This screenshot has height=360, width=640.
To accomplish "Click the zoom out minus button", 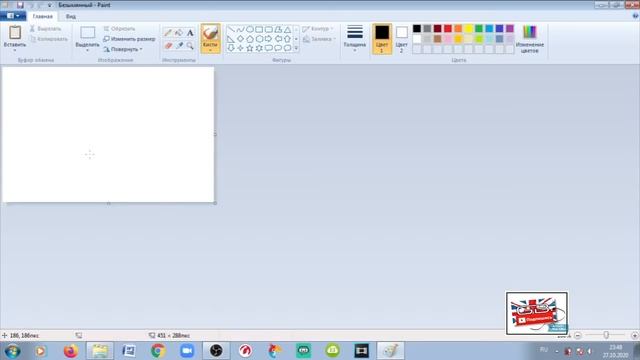I will [578, 336].
